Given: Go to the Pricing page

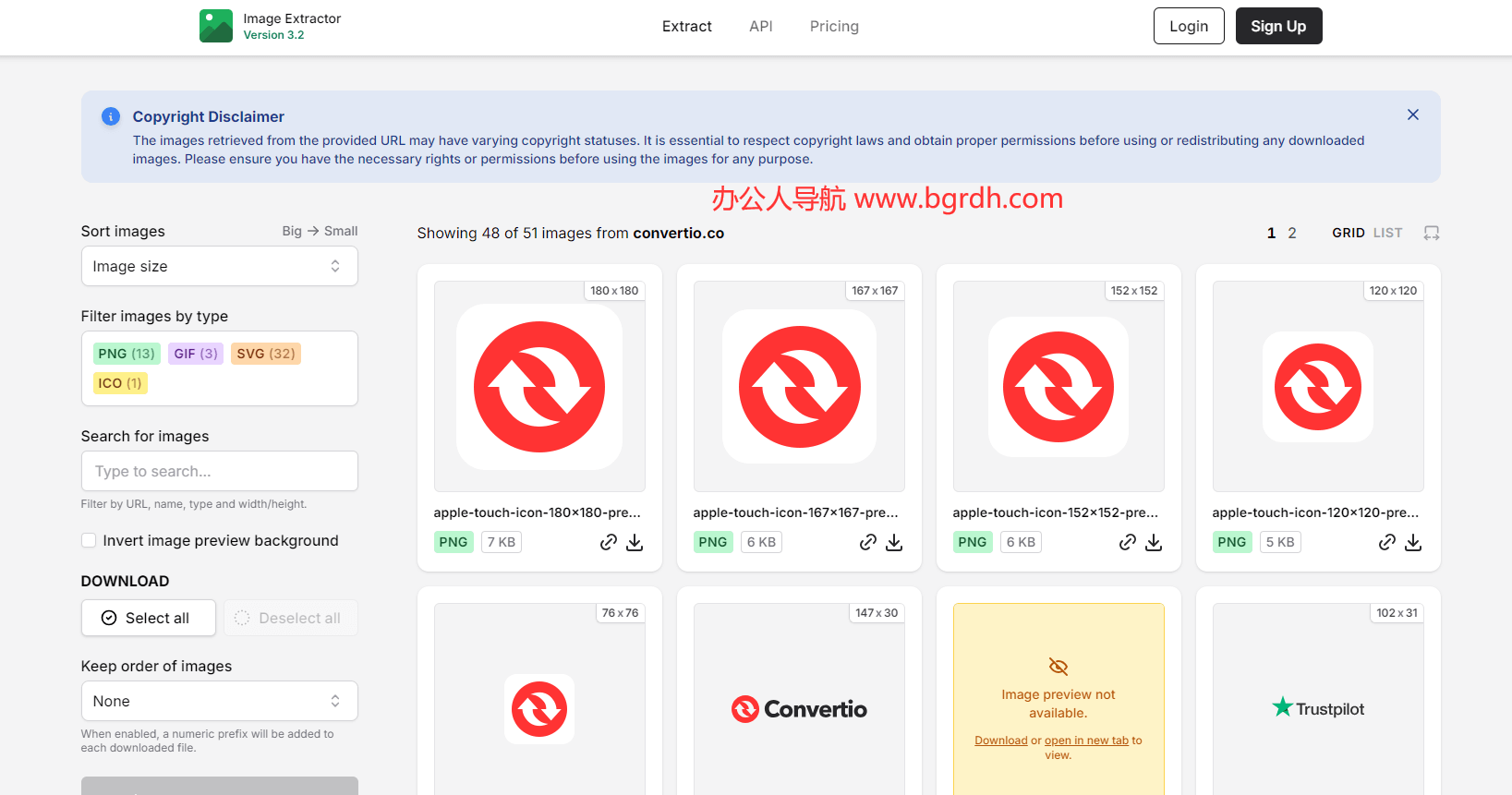Looking at the screenshot, I should [834, 26].
